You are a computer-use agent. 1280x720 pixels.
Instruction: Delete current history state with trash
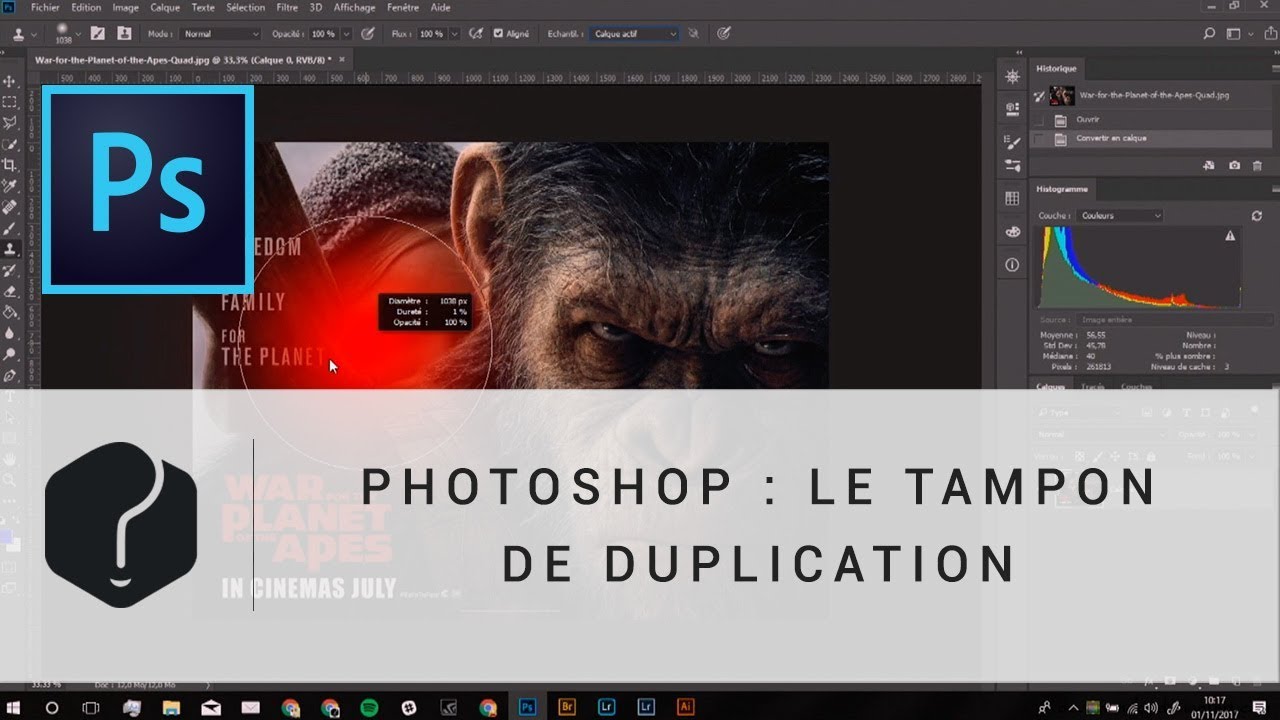tap(1257, 165)
